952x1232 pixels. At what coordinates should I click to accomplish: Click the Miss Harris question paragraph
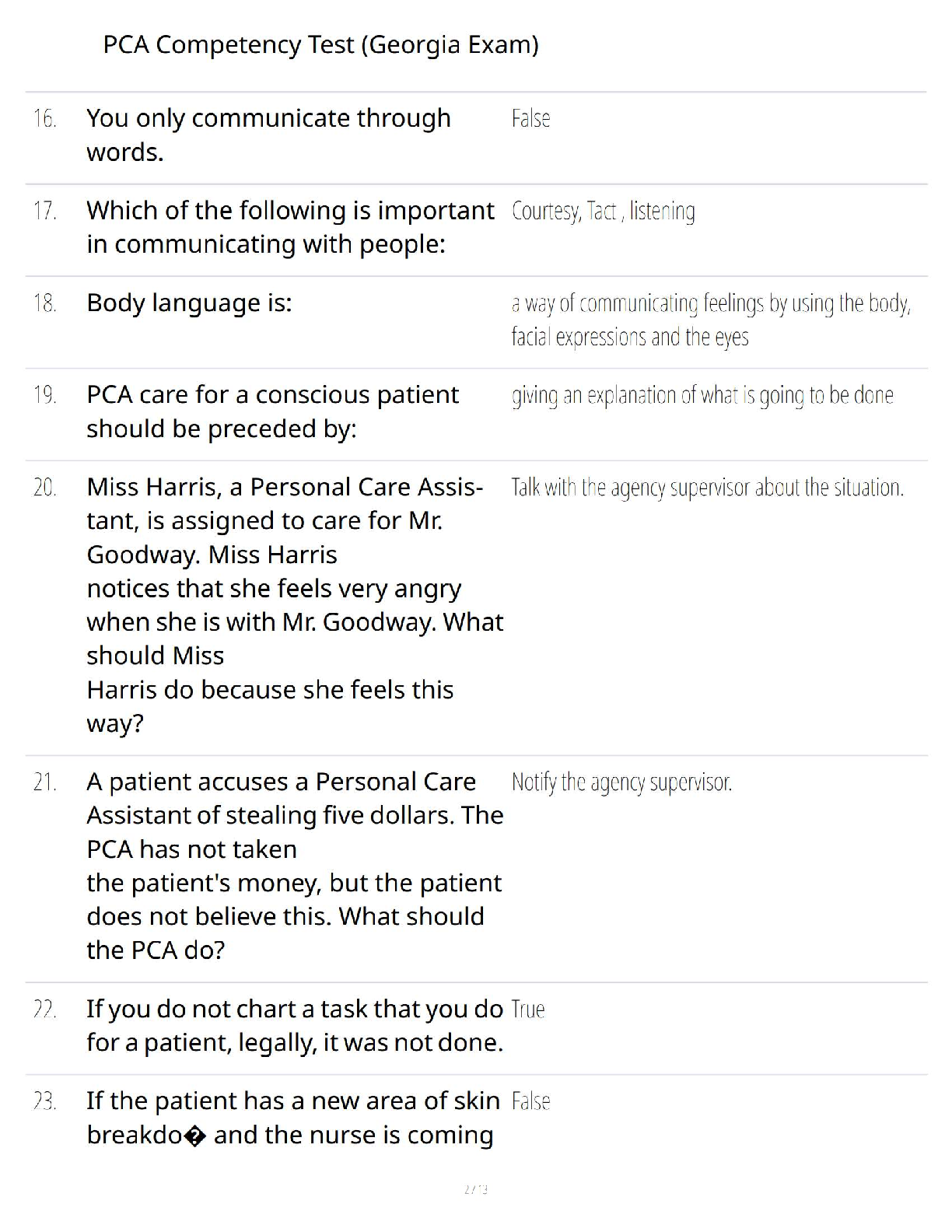pyautogui.click(x=294, y=605)
